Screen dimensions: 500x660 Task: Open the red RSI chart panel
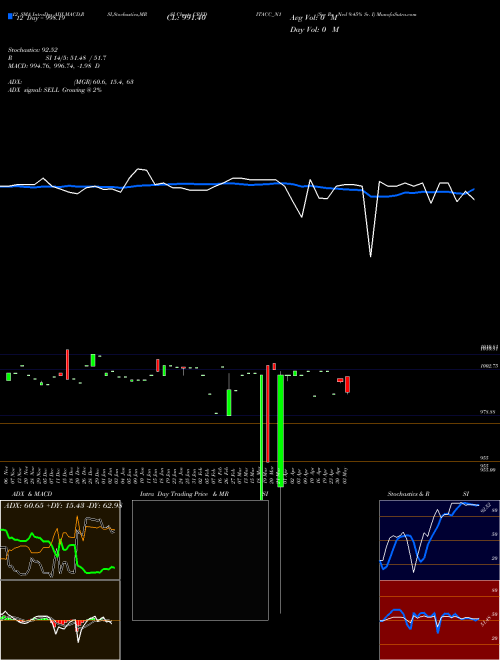pos(439,620)
